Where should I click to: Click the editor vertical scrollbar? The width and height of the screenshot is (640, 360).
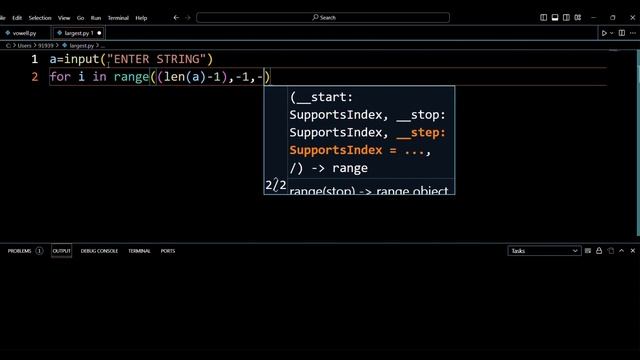click(x=638, y=143)
